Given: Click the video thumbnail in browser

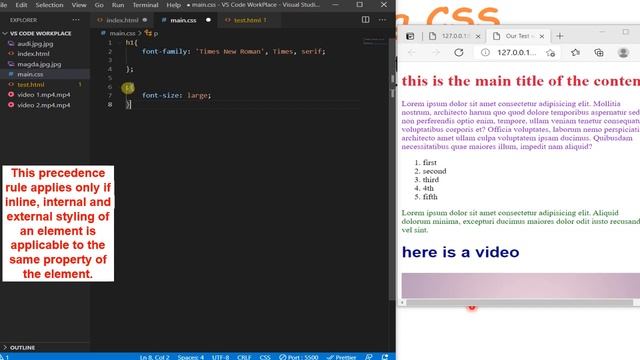Looking at the screenshot, I should (x=521, y=285).
